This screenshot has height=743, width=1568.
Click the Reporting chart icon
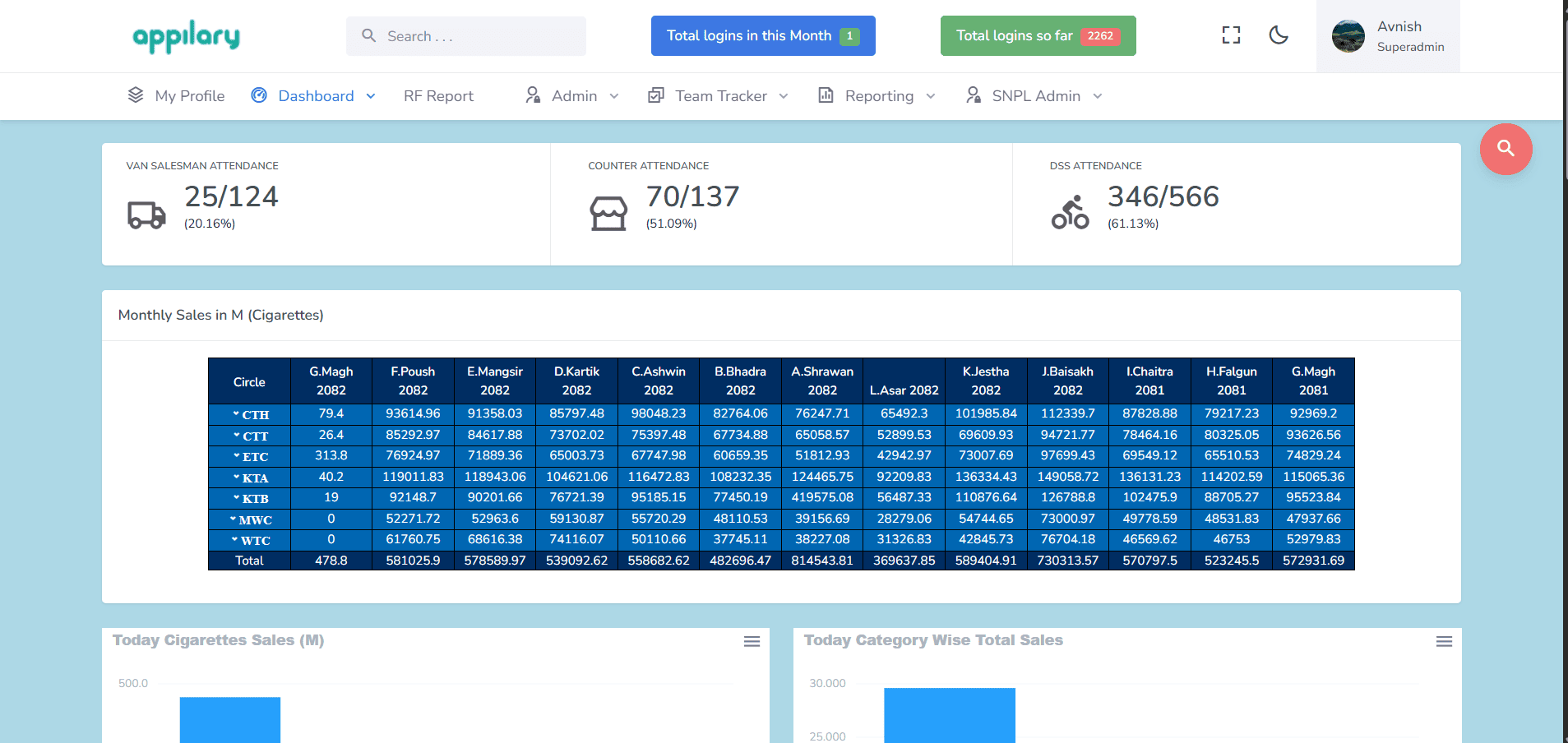[825, 95]
